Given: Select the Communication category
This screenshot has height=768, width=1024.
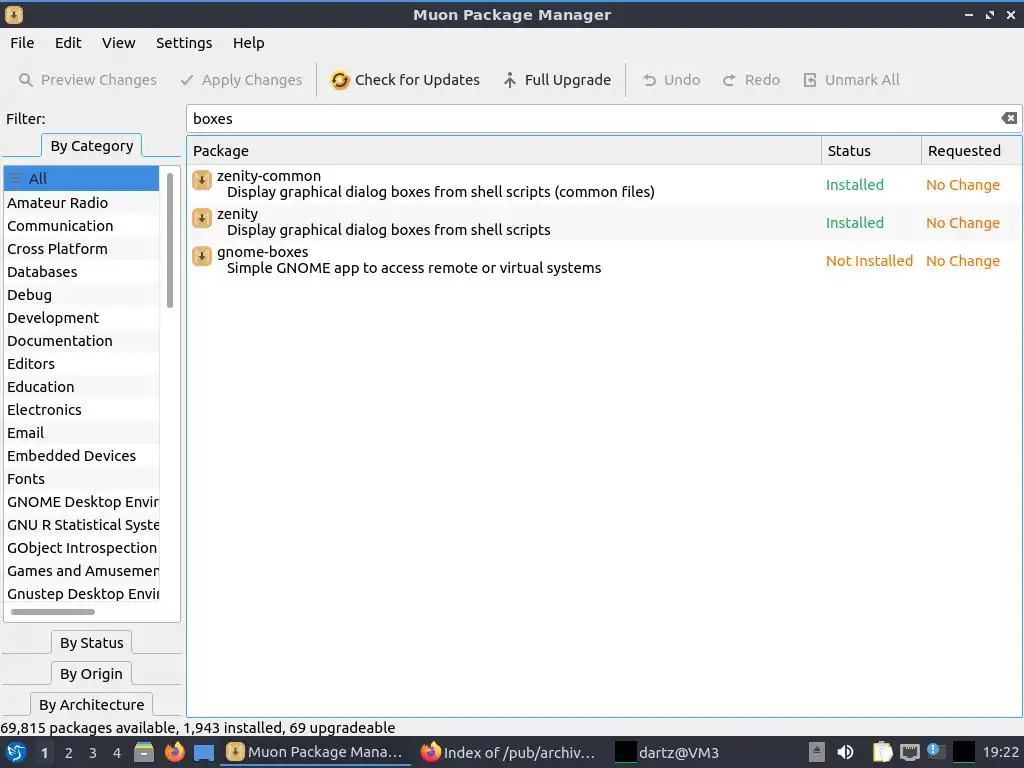Looking at the screenshot, I should 81,226.
